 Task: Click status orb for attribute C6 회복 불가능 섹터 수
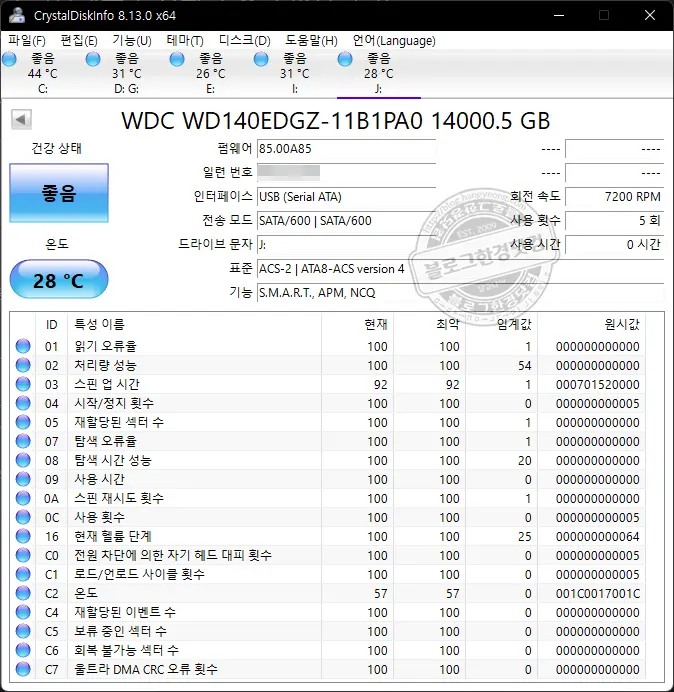[x=23, y=650]
